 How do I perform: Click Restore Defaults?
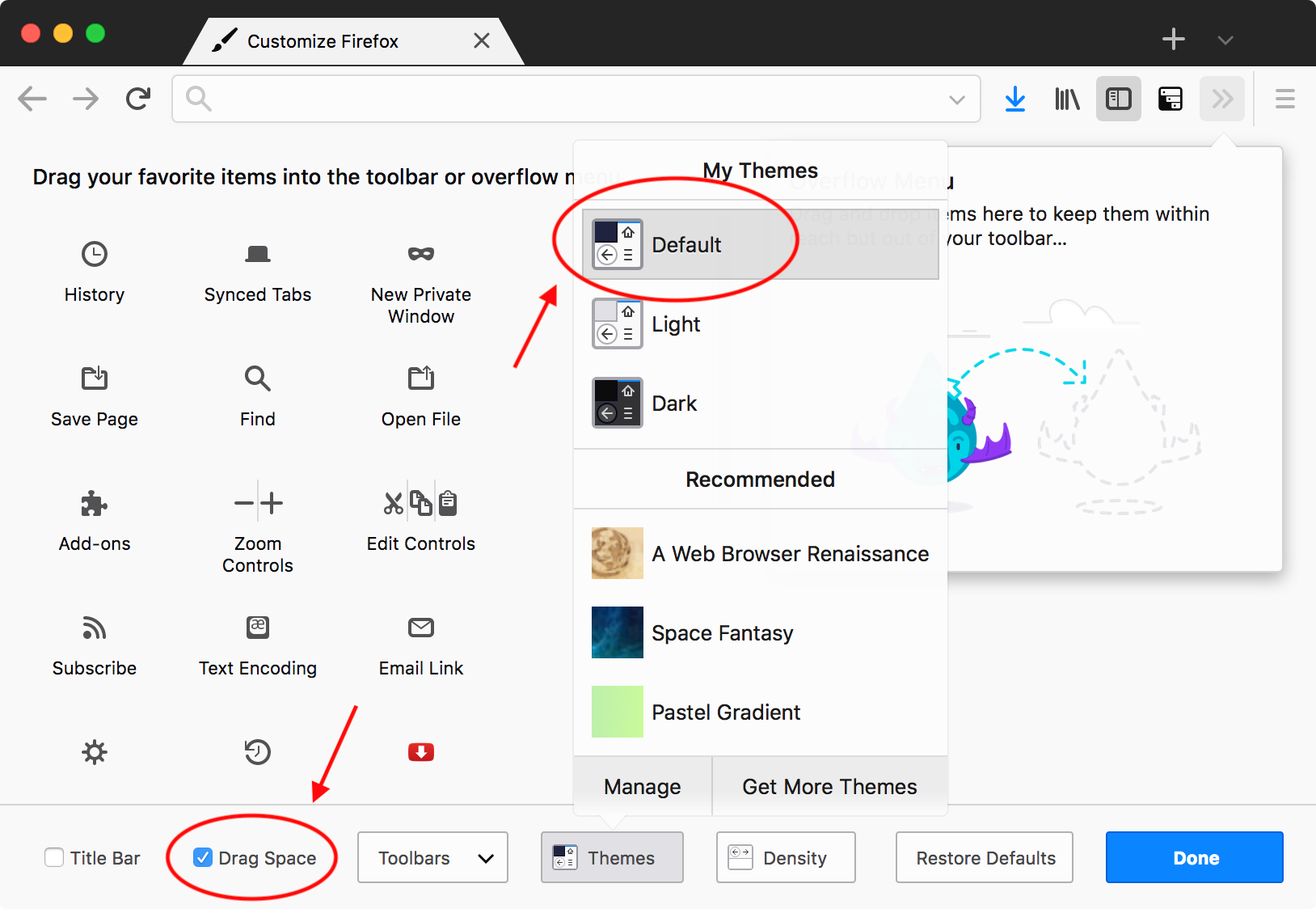tap(985, 857)
